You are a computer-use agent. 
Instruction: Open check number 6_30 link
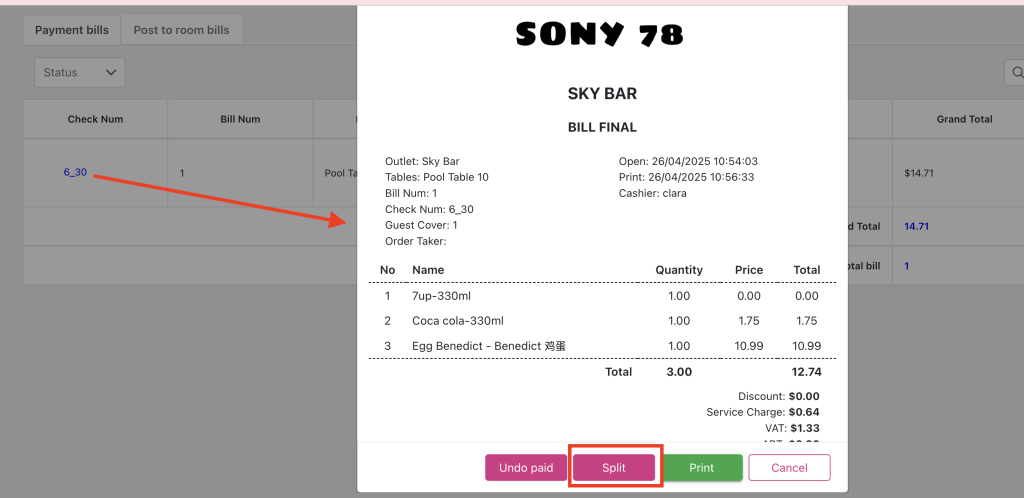click(x=75, y=172)
